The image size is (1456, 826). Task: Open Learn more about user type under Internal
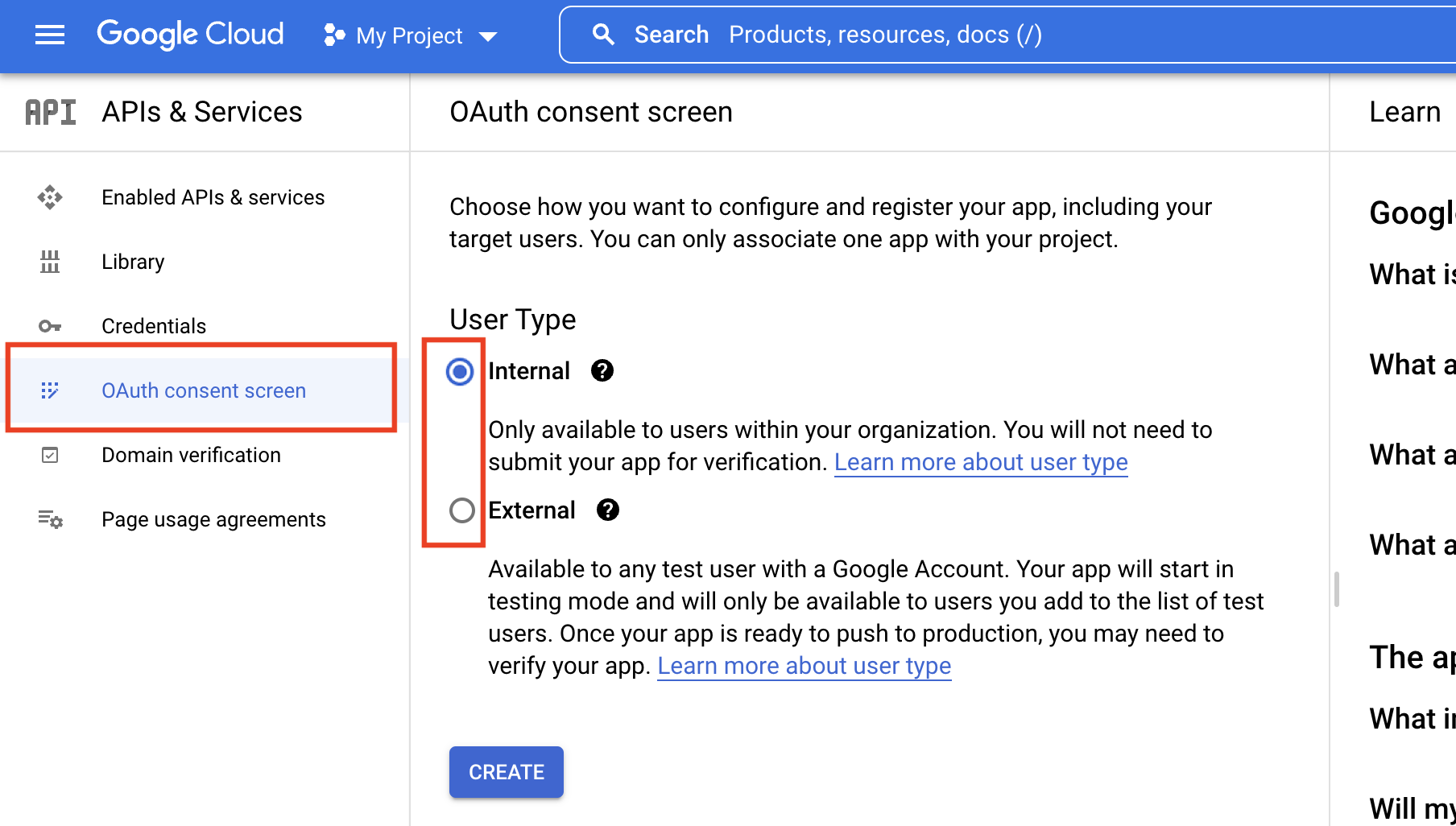[x=981, y=462]
